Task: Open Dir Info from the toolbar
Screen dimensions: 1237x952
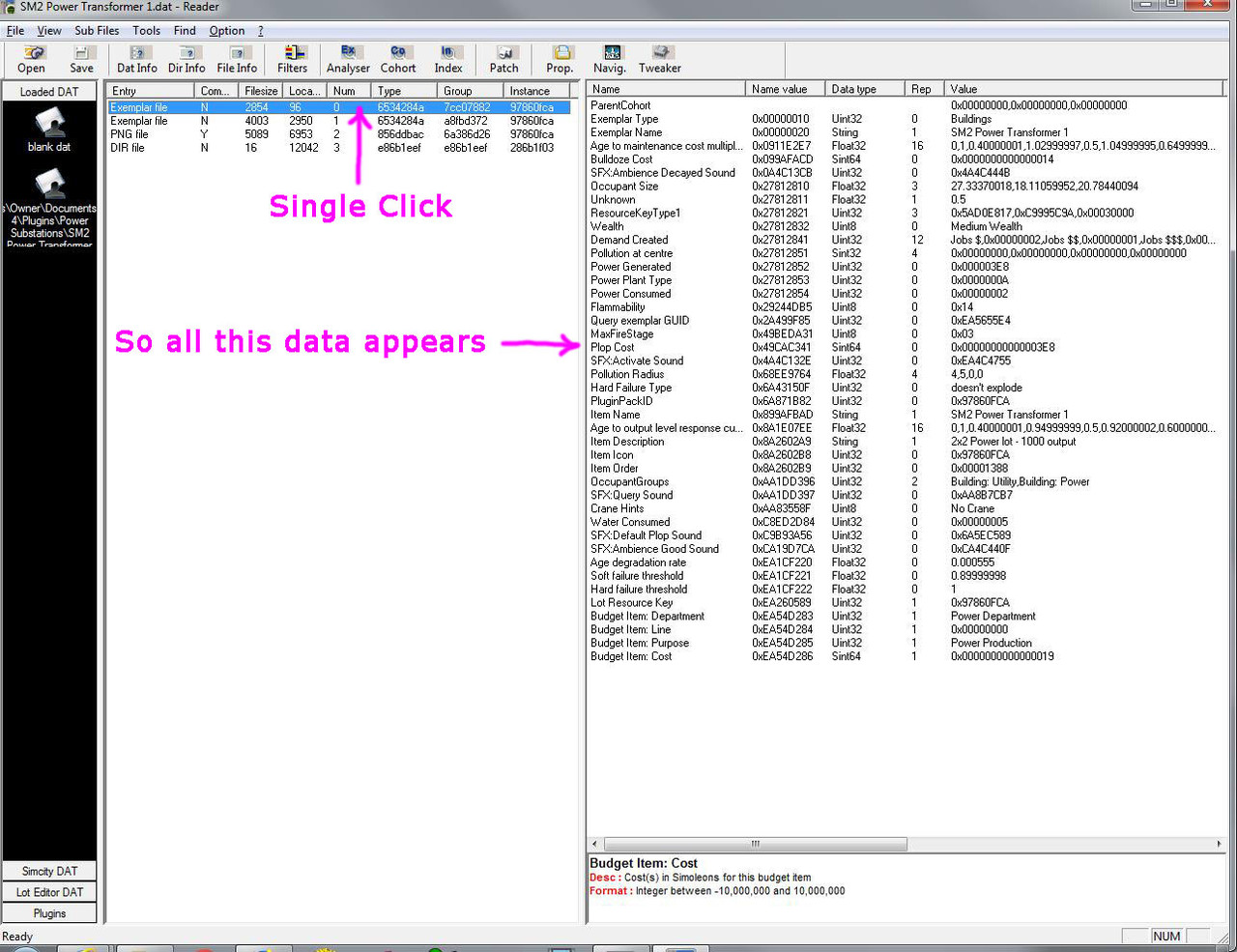Action: click(187, 59)
